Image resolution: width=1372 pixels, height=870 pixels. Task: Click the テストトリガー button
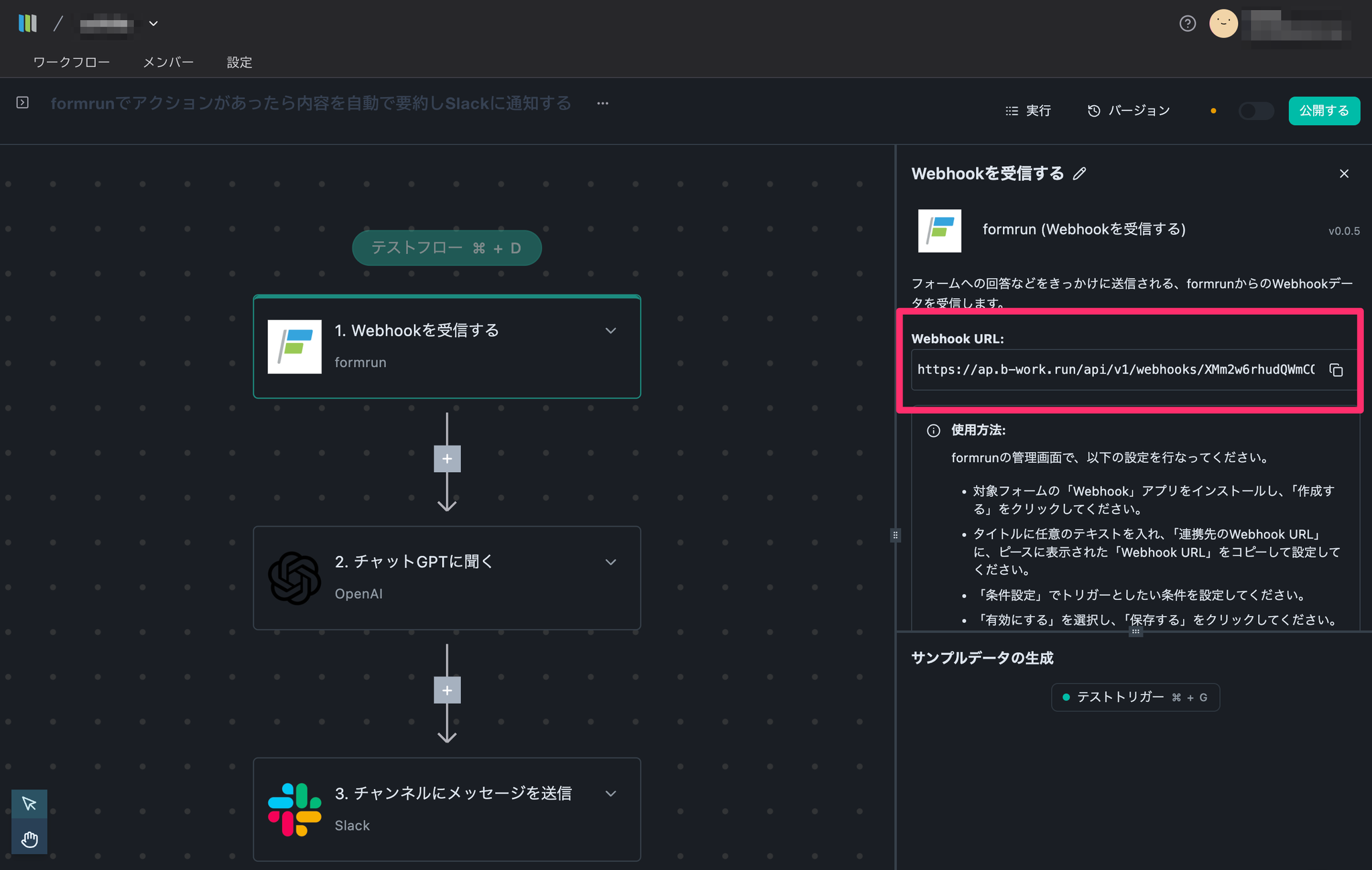pyautogui.click(x=1135, y=697)
